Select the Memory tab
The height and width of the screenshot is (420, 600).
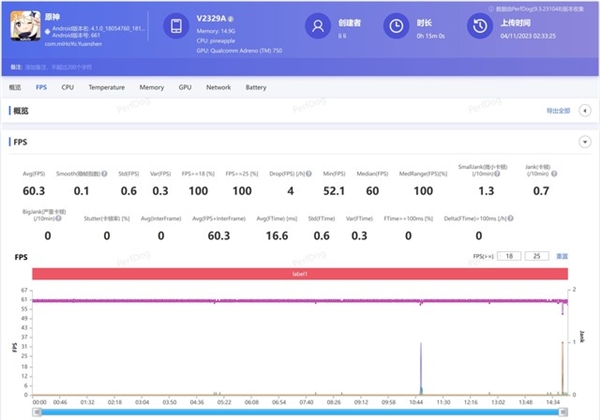click(x=151, y=88)
